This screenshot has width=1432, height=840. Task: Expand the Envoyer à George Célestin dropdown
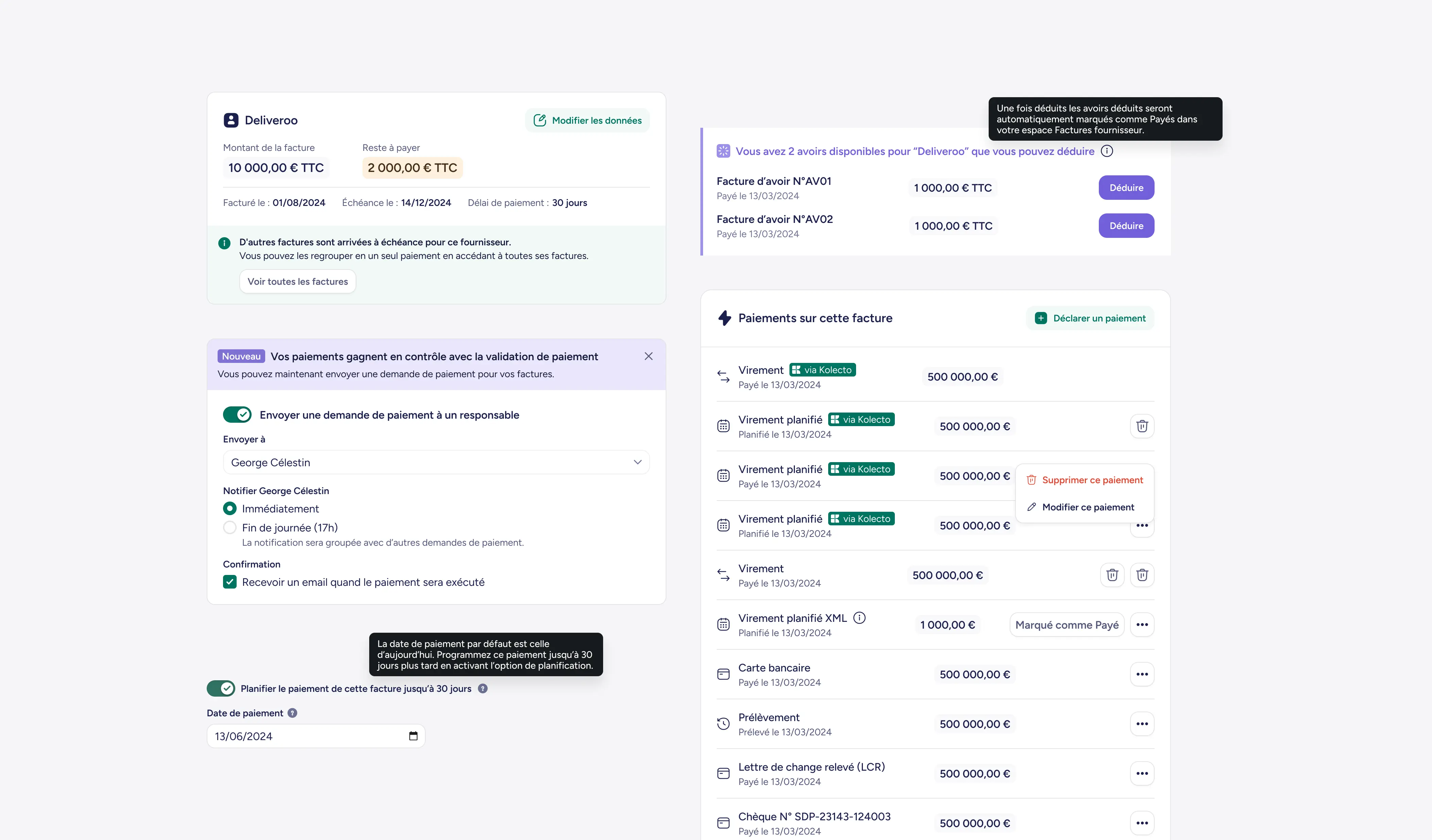[x=436, y=462]
